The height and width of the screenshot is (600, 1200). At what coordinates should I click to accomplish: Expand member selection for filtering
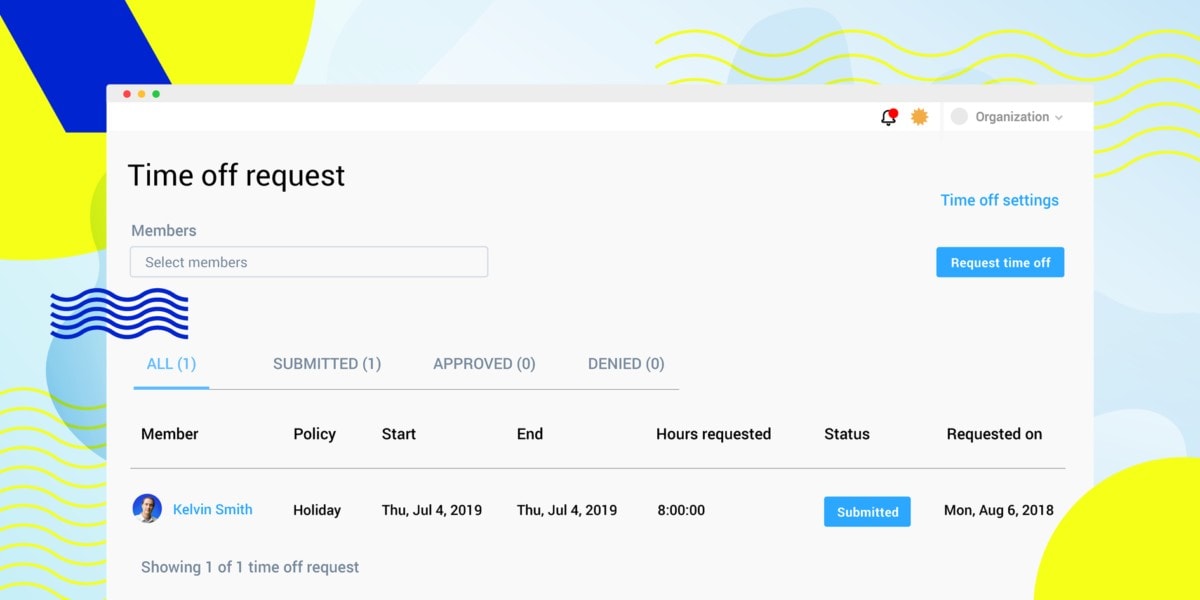(308, 261)
